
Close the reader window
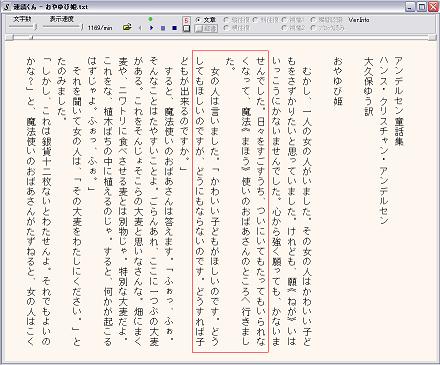pyautogui.click(x=433, y=7)
